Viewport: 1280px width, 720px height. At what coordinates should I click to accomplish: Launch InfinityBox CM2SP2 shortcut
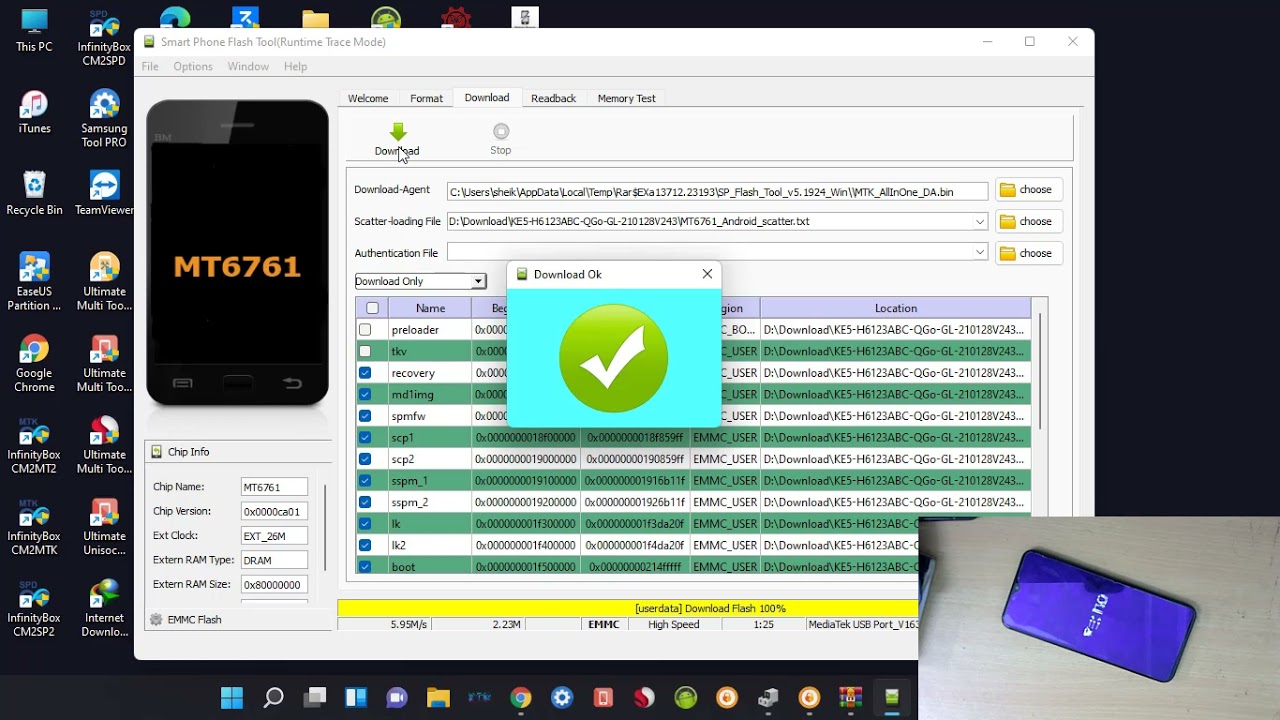pyautogui.click(x=34, y=610)
